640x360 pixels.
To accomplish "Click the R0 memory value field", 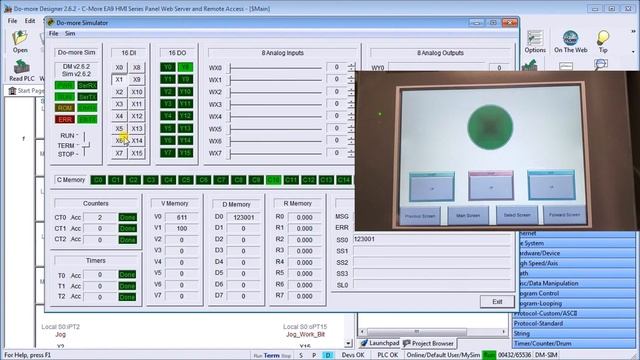I will pyautogui.click(x=304, y=218).
